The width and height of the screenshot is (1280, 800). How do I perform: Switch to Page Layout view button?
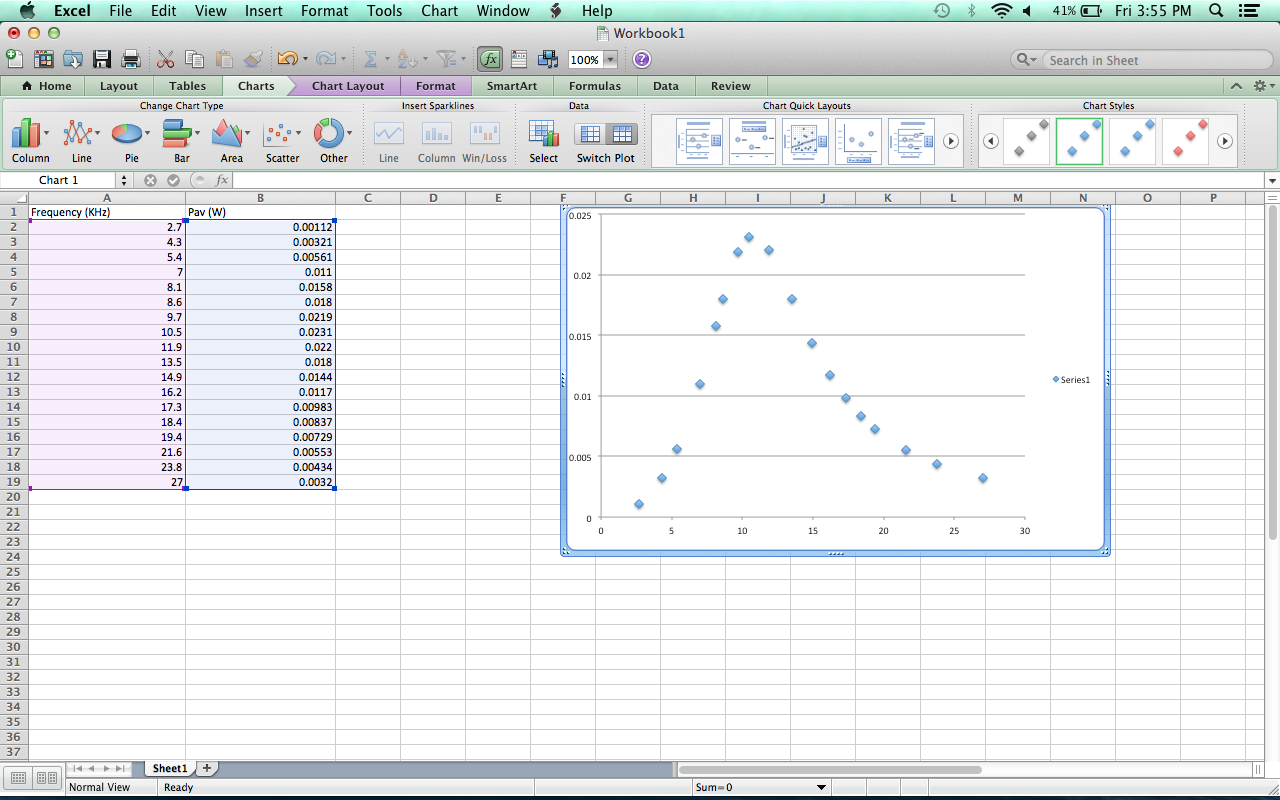click(x=46, y=778)
